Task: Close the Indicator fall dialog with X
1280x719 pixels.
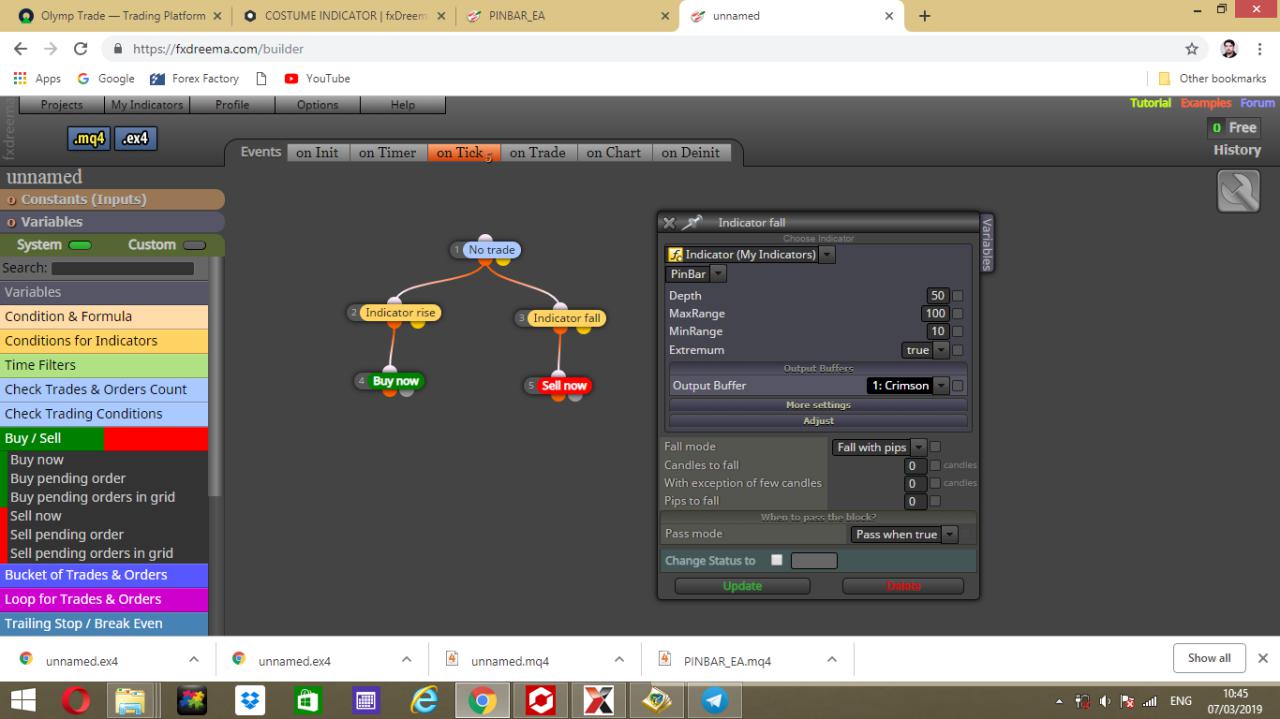Action: tap(669, 223)
